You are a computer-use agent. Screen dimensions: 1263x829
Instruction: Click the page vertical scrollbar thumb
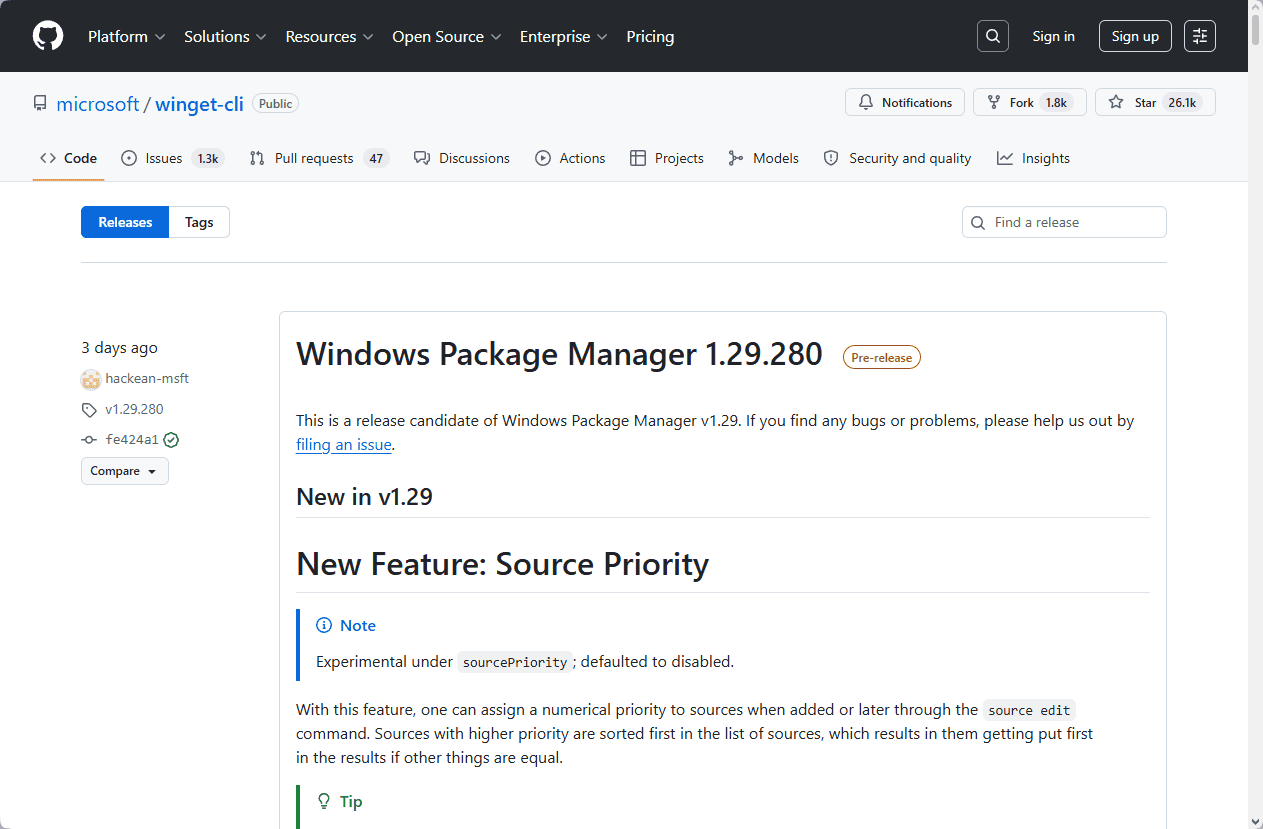coord(1256,30)
